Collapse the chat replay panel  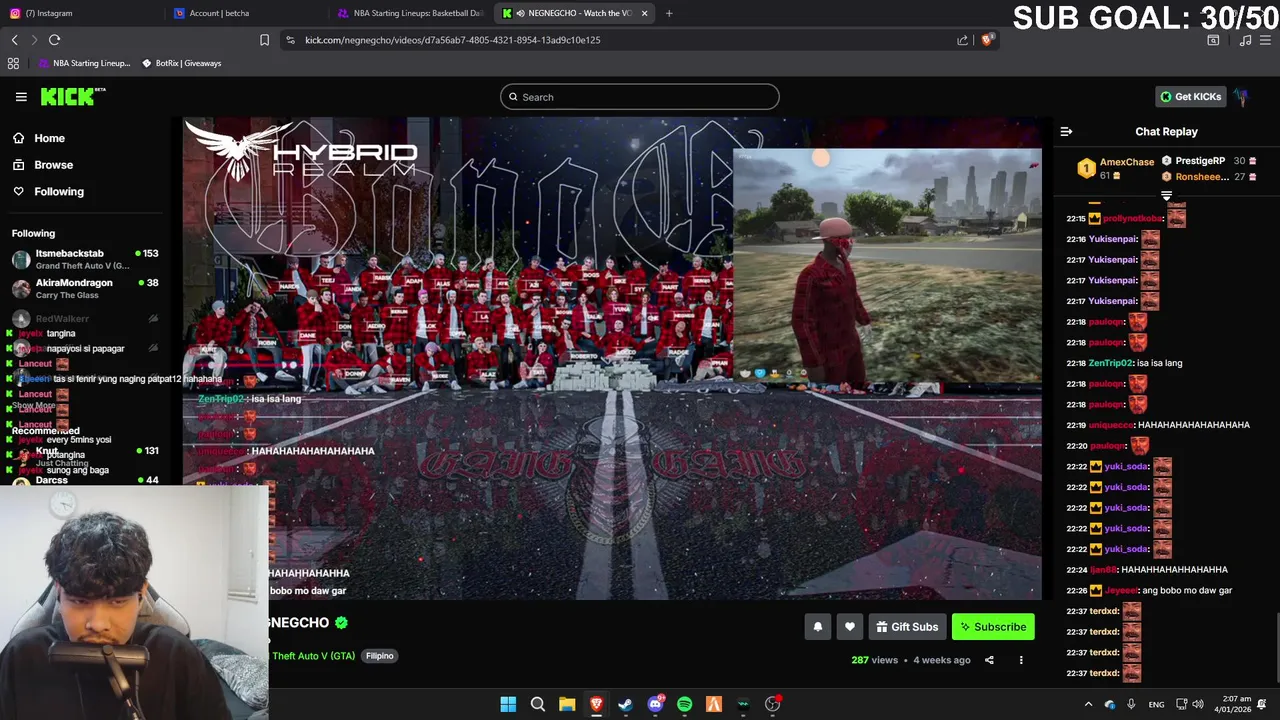1066,131
